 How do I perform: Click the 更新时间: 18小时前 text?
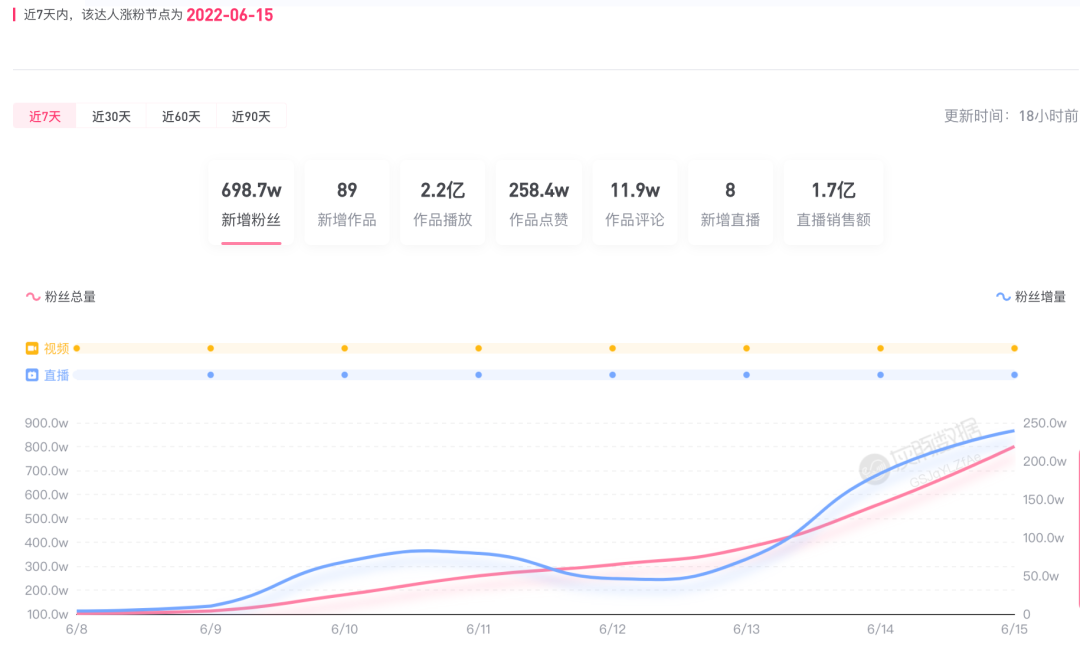(x=1010, y=116)
